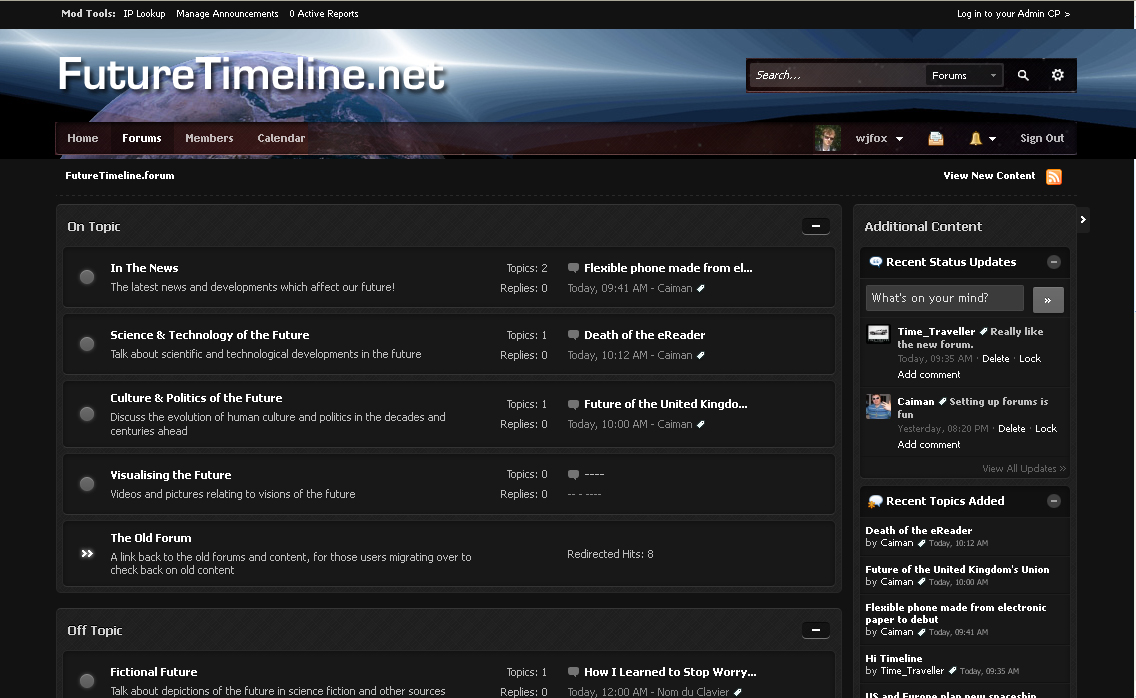Click the Recent Topics Added icon
The width and height of the screenshot is (1136, 698).
[x=875, y=501]
